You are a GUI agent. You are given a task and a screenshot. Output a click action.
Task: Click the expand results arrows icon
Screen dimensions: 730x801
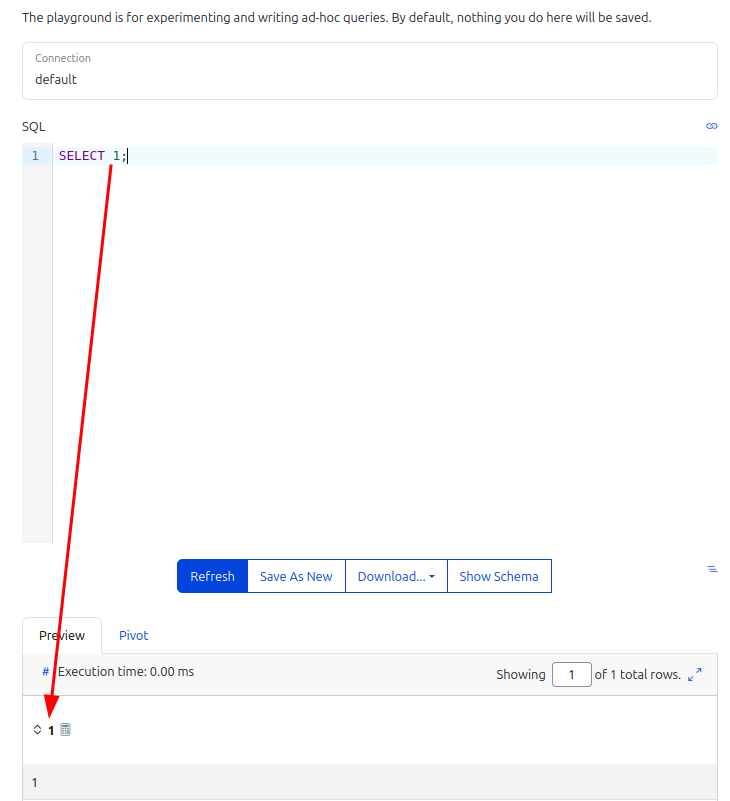pyautogui.click(x=695, y=674)
